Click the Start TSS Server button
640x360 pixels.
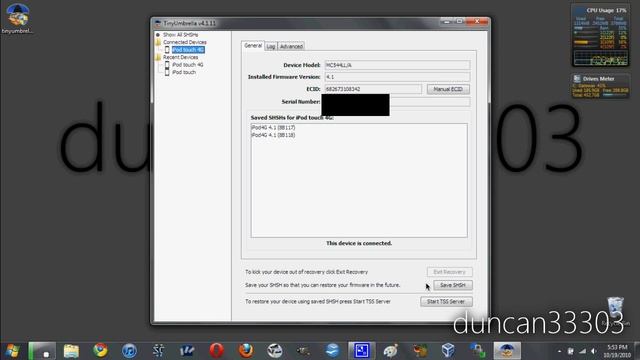pos(446,302)
